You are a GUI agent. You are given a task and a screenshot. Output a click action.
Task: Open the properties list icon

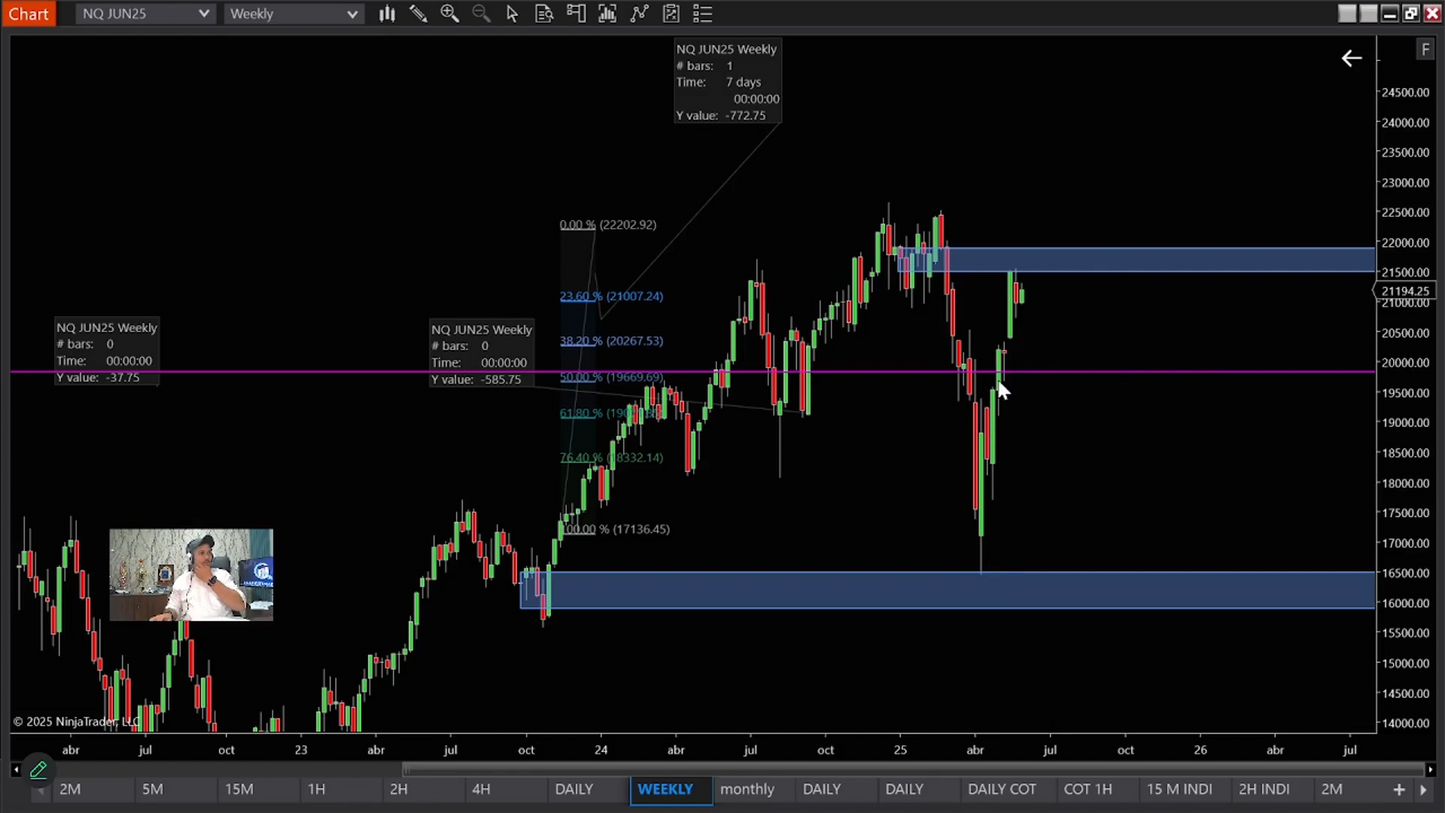[x=702, y=14]
